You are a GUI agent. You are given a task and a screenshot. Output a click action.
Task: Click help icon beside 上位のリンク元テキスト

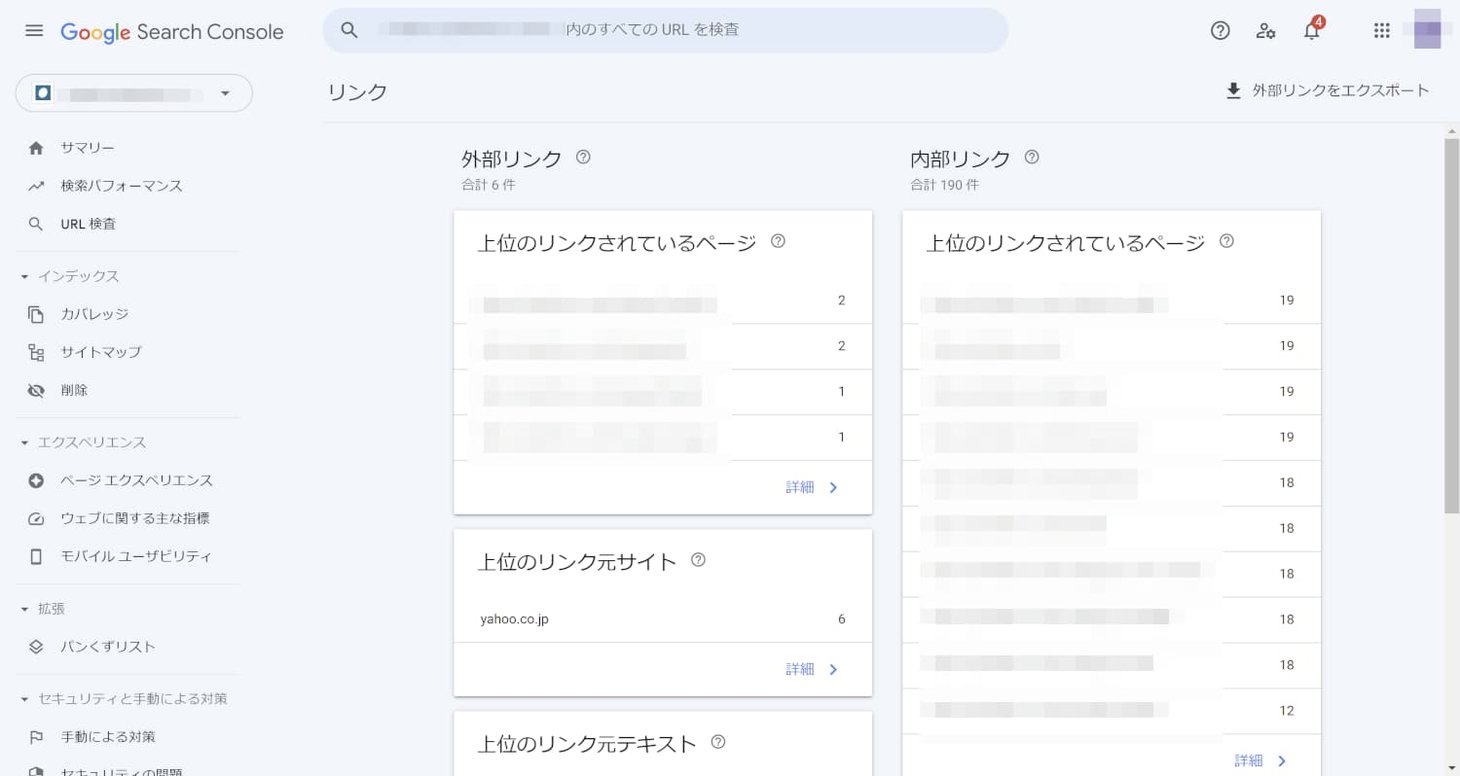point(717,742)
